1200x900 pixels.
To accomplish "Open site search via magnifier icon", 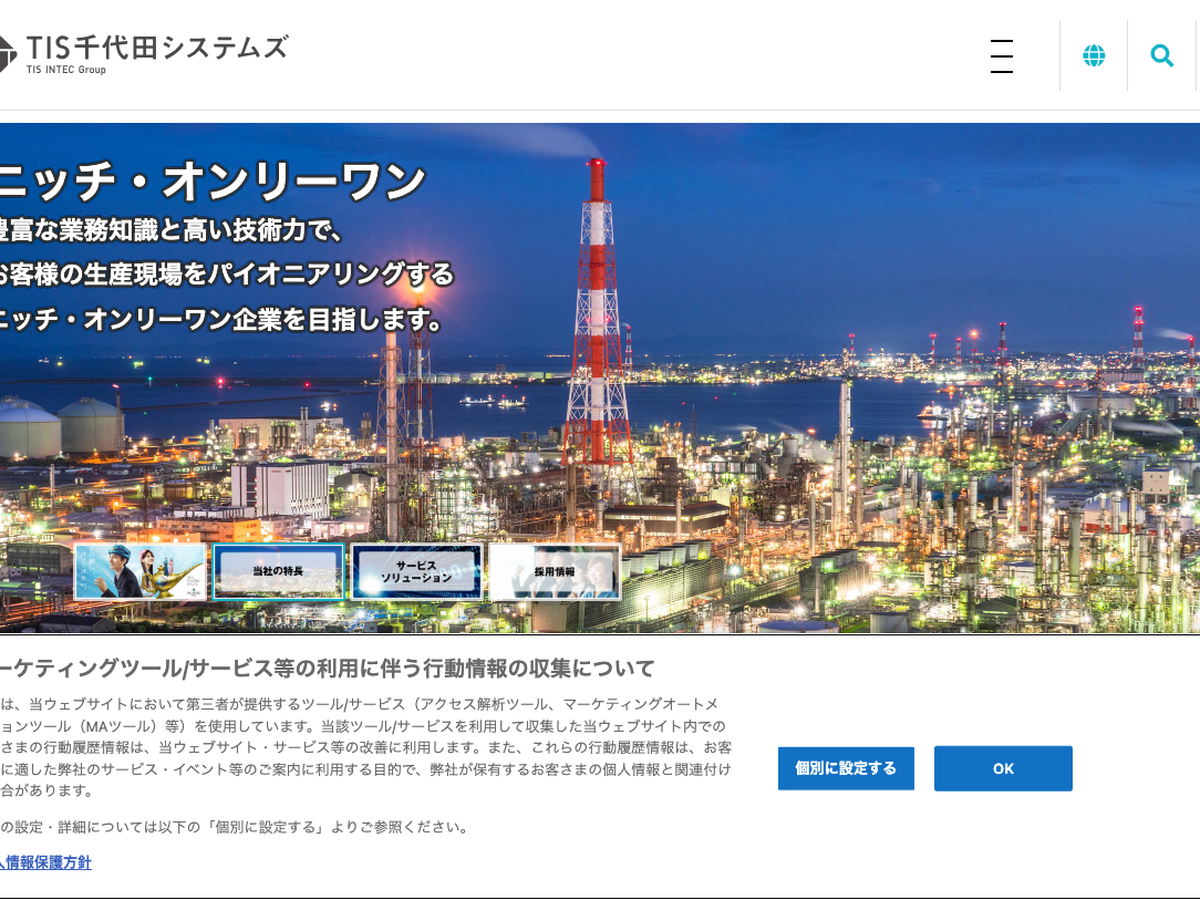I will click(1162, 56).
